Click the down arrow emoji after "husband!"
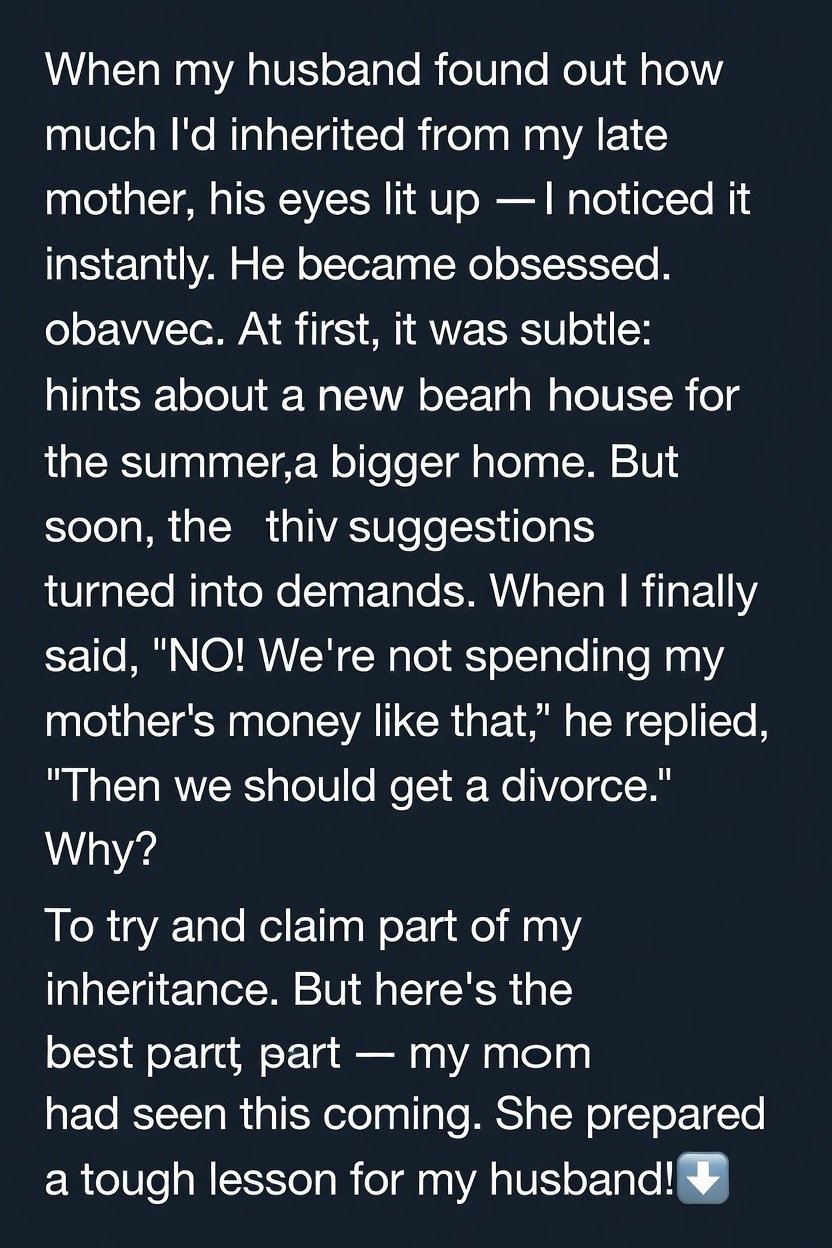Viewport: 832px width, 1248px height. (703, 1180)
